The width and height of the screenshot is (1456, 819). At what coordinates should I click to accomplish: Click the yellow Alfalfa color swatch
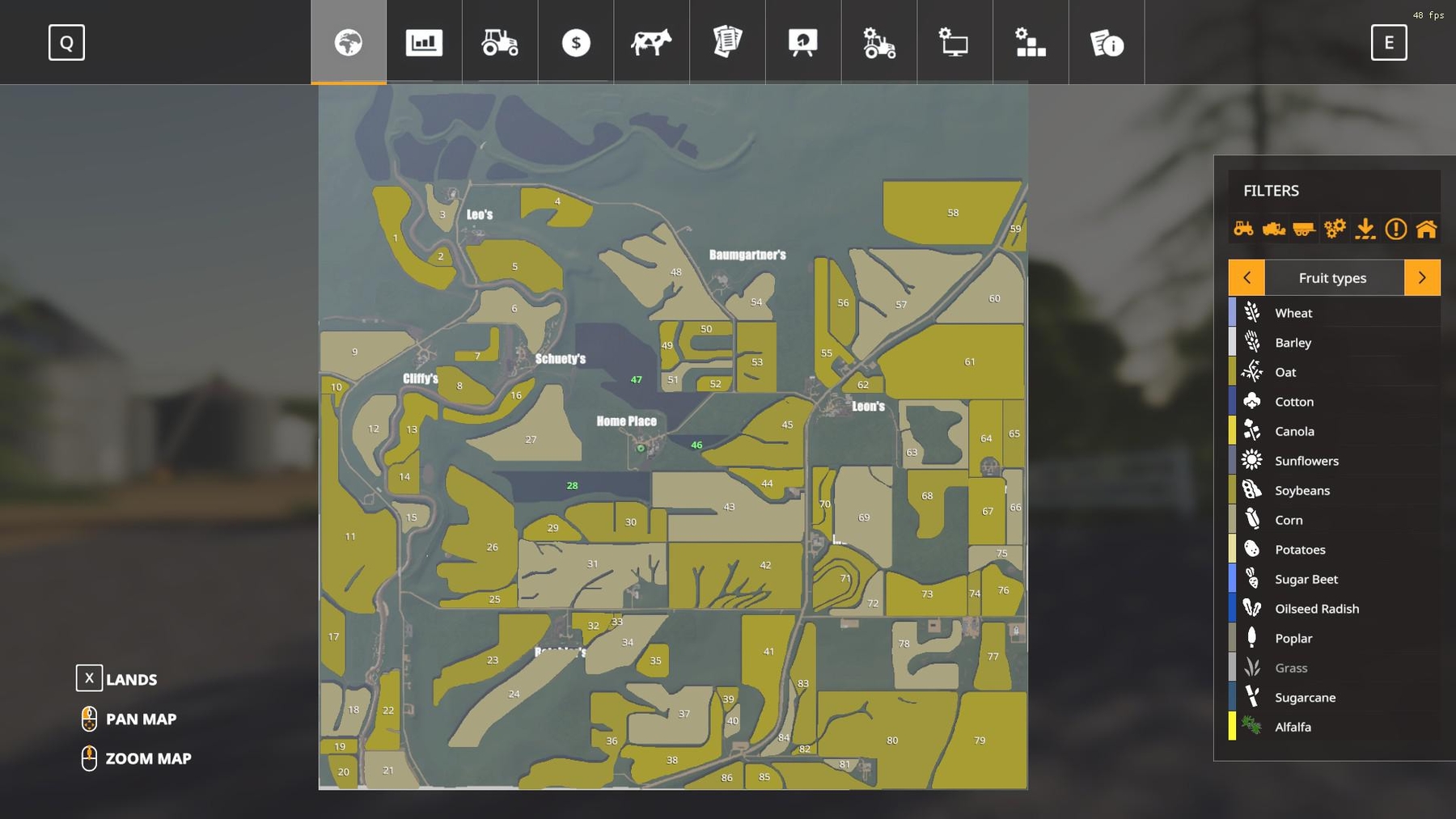(x=1232, y=726)
